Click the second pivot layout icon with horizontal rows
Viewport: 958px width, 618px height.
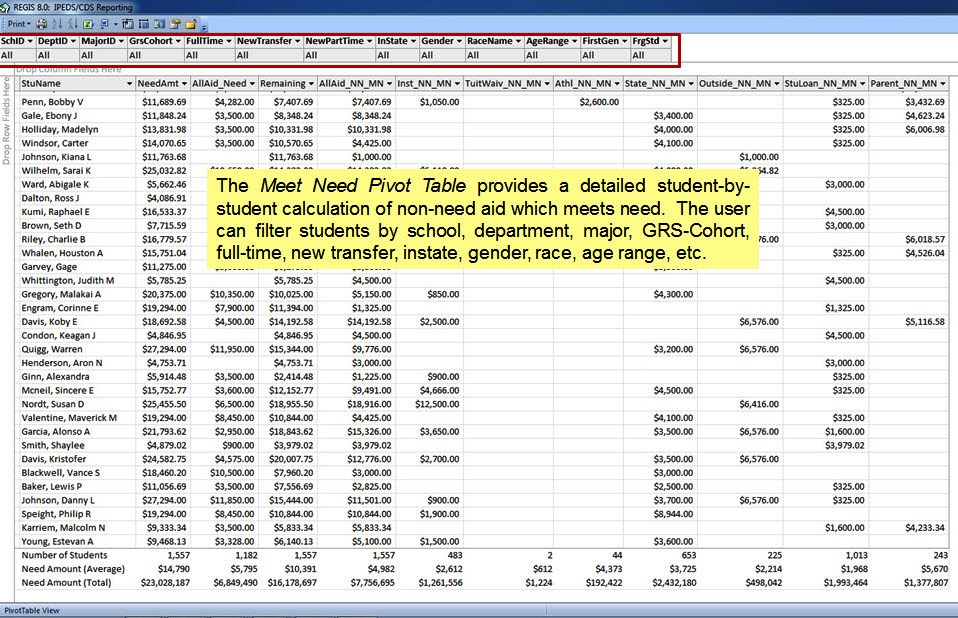pos(144,24)
